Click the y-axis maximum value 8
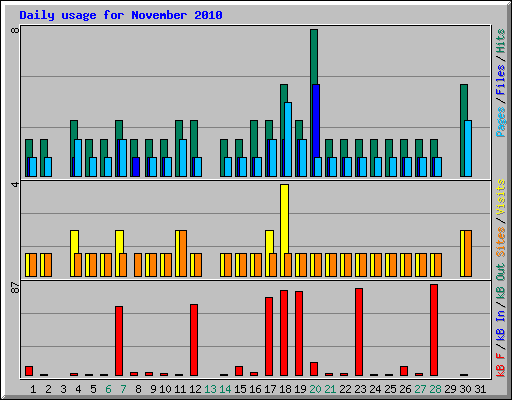 (x=15, y=30)
